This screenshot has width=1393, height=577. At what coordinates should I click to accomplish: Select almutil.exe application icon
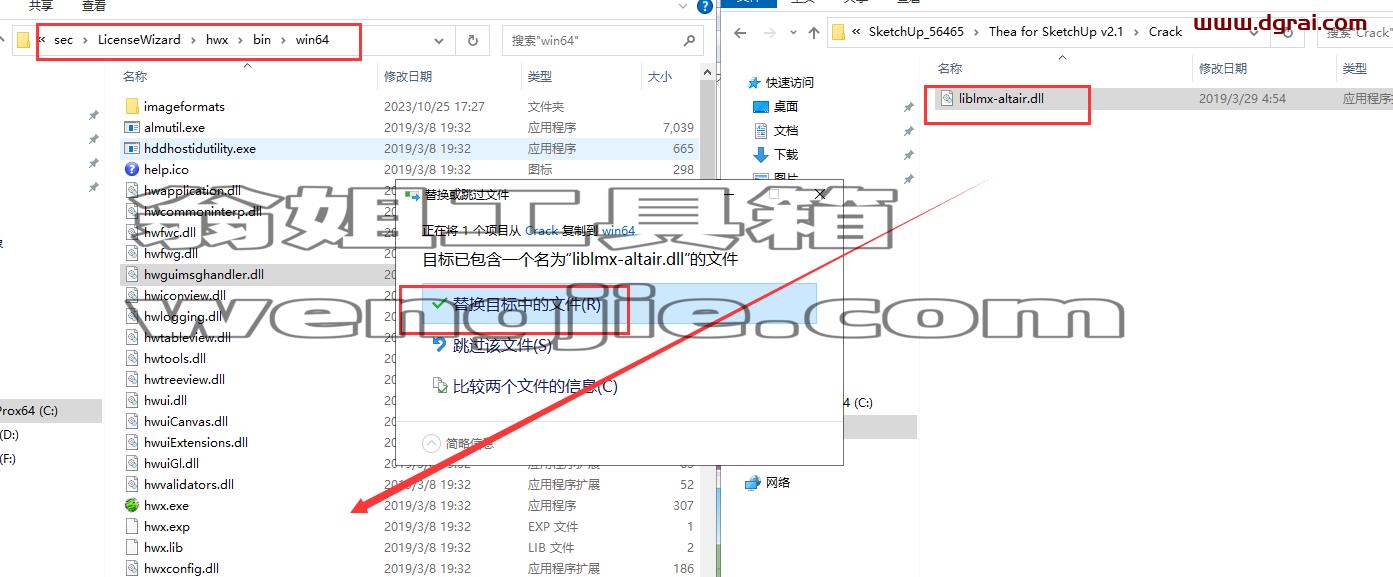tap(132, 127)
